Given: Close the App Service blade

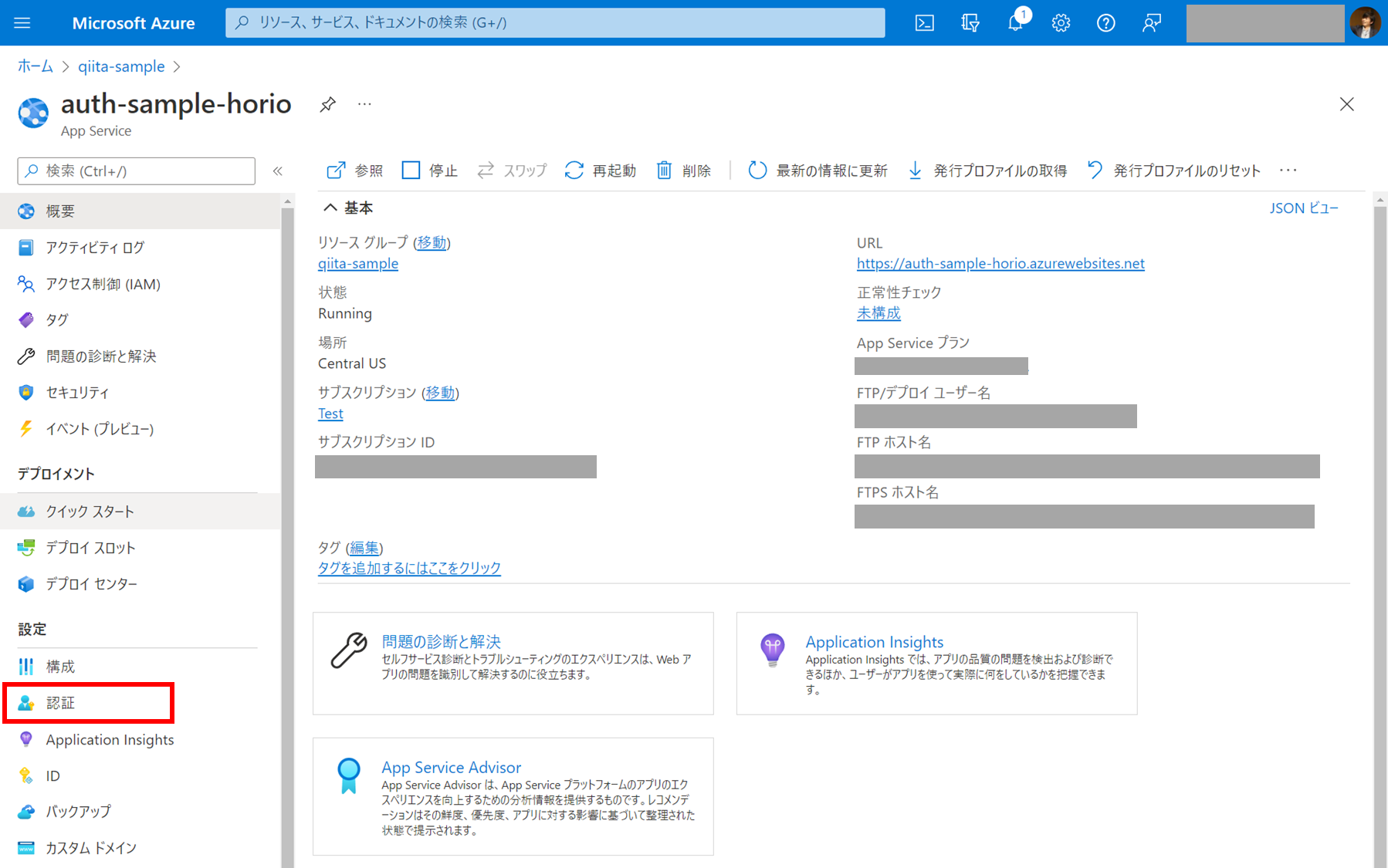Looking at the screenshot, I should (1347, 104).
